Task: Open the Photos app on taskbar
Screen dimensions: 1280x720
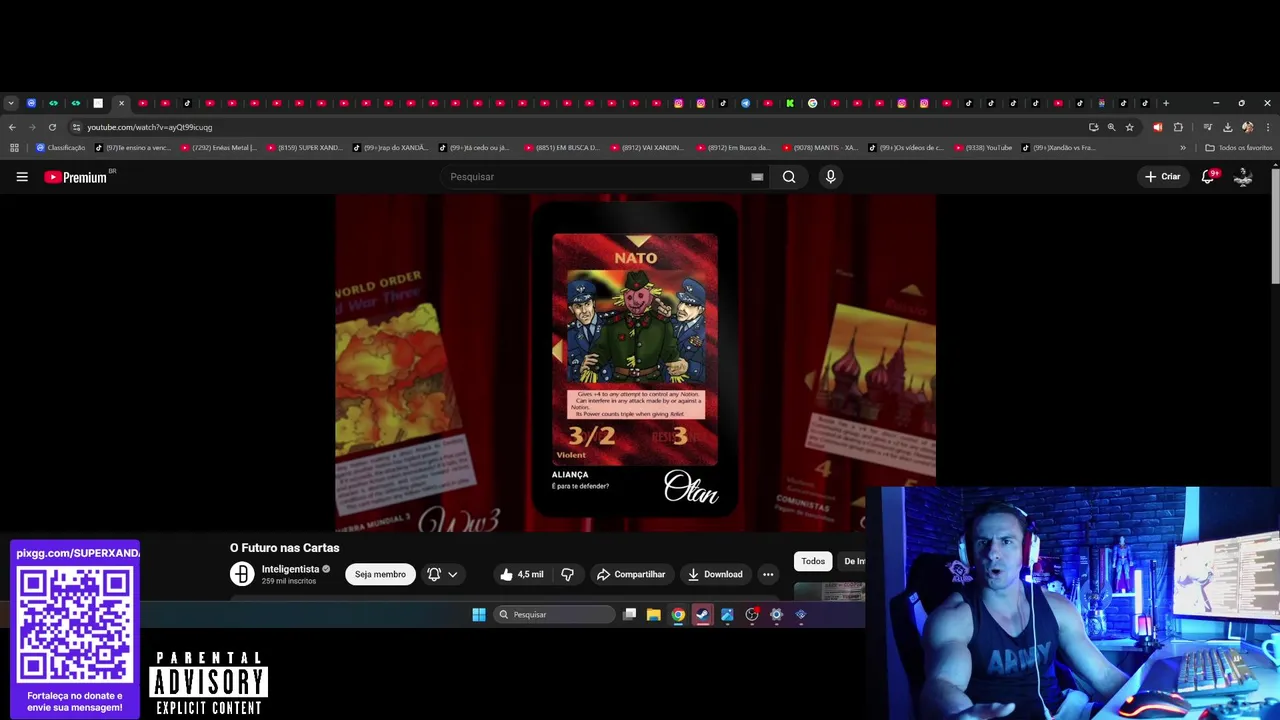Action: [727, 615]
